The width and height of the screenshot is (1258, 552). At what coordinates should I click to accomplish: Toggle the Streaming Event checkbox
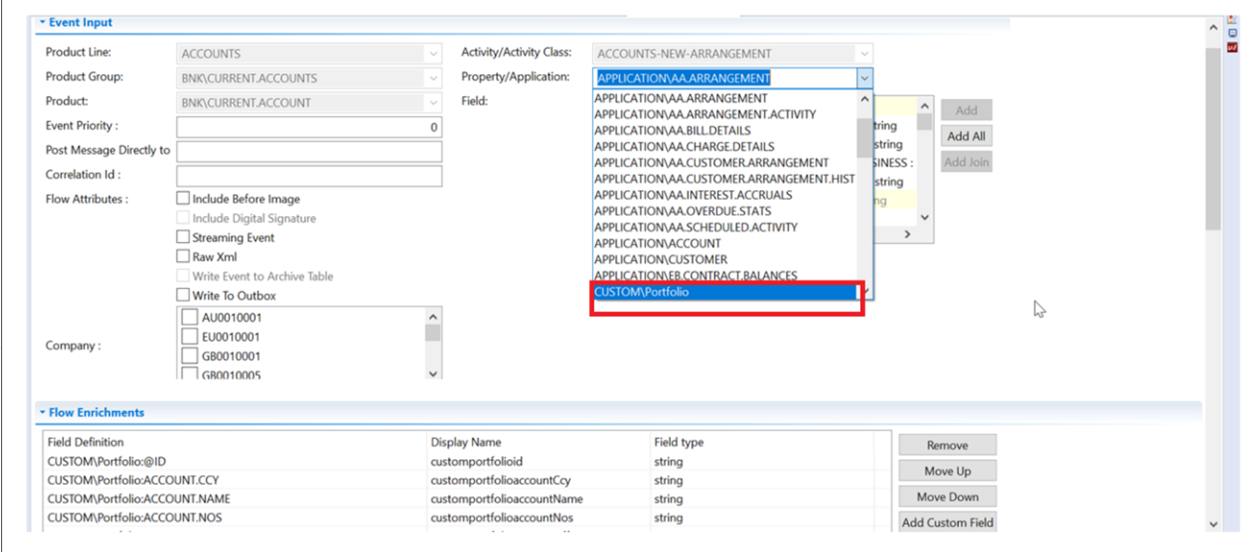click(183, 238)
